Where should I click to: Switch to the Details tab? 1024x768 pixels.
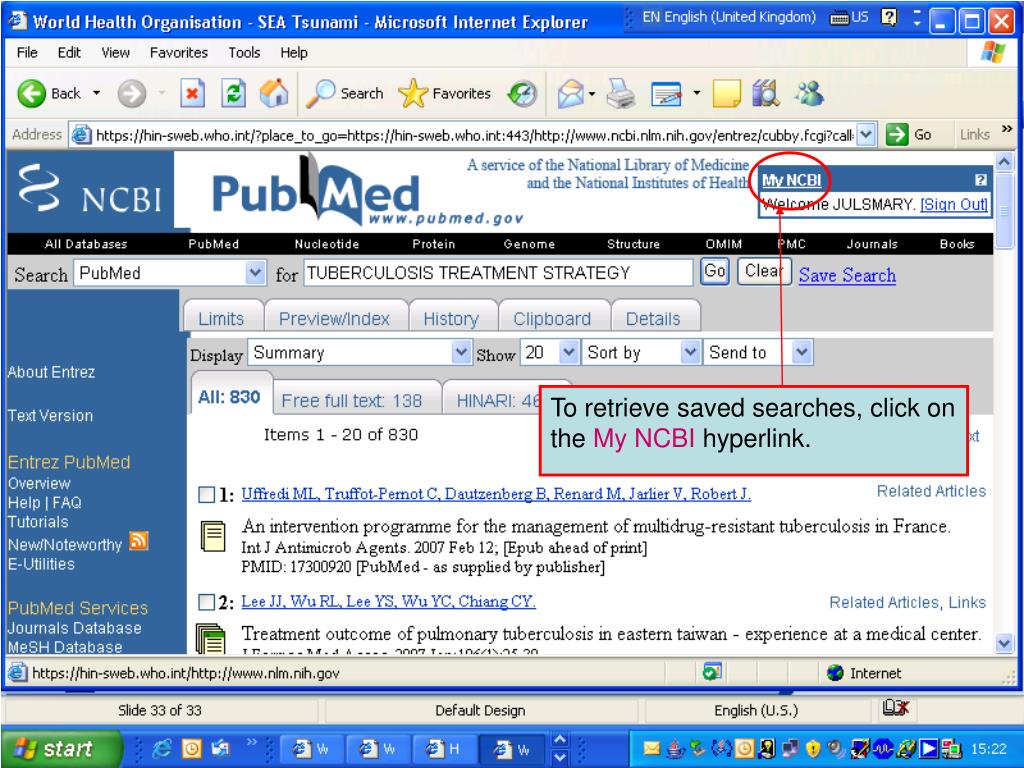tap(653, 318)
